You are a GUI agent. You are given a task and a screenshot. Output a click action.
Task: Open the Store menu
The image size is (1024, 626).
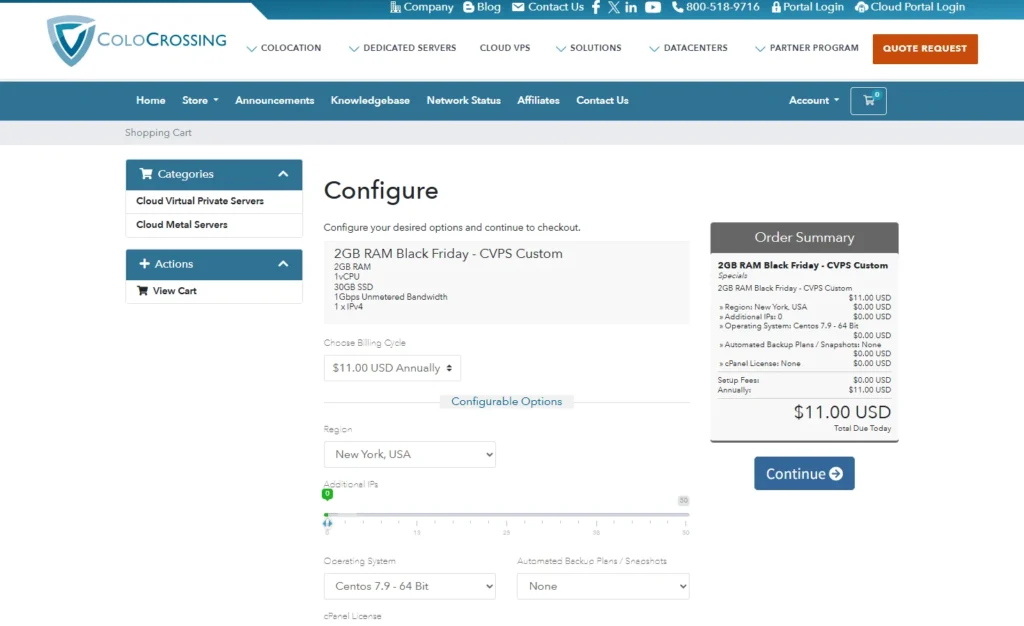199,100
